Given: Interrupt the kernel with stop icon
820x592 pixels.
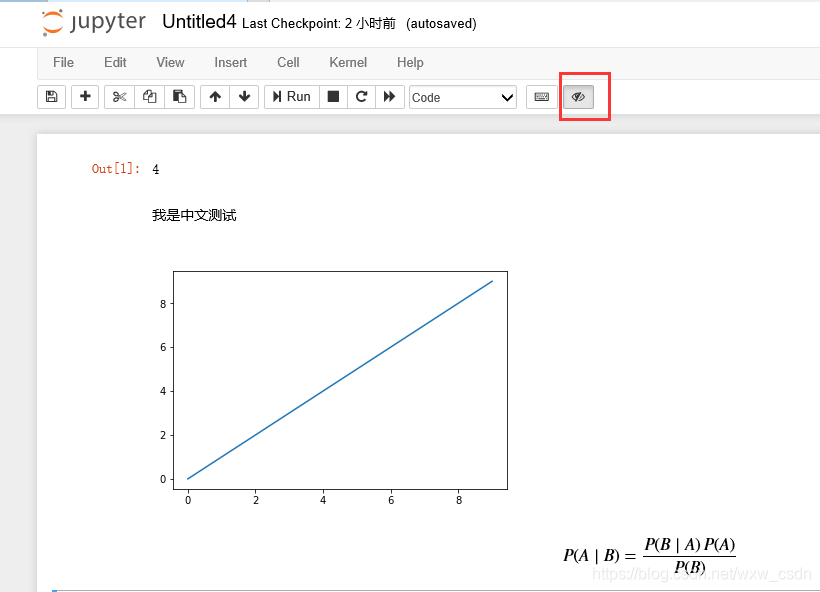Looking at the screenshot, I should click(x=332, y=96).
